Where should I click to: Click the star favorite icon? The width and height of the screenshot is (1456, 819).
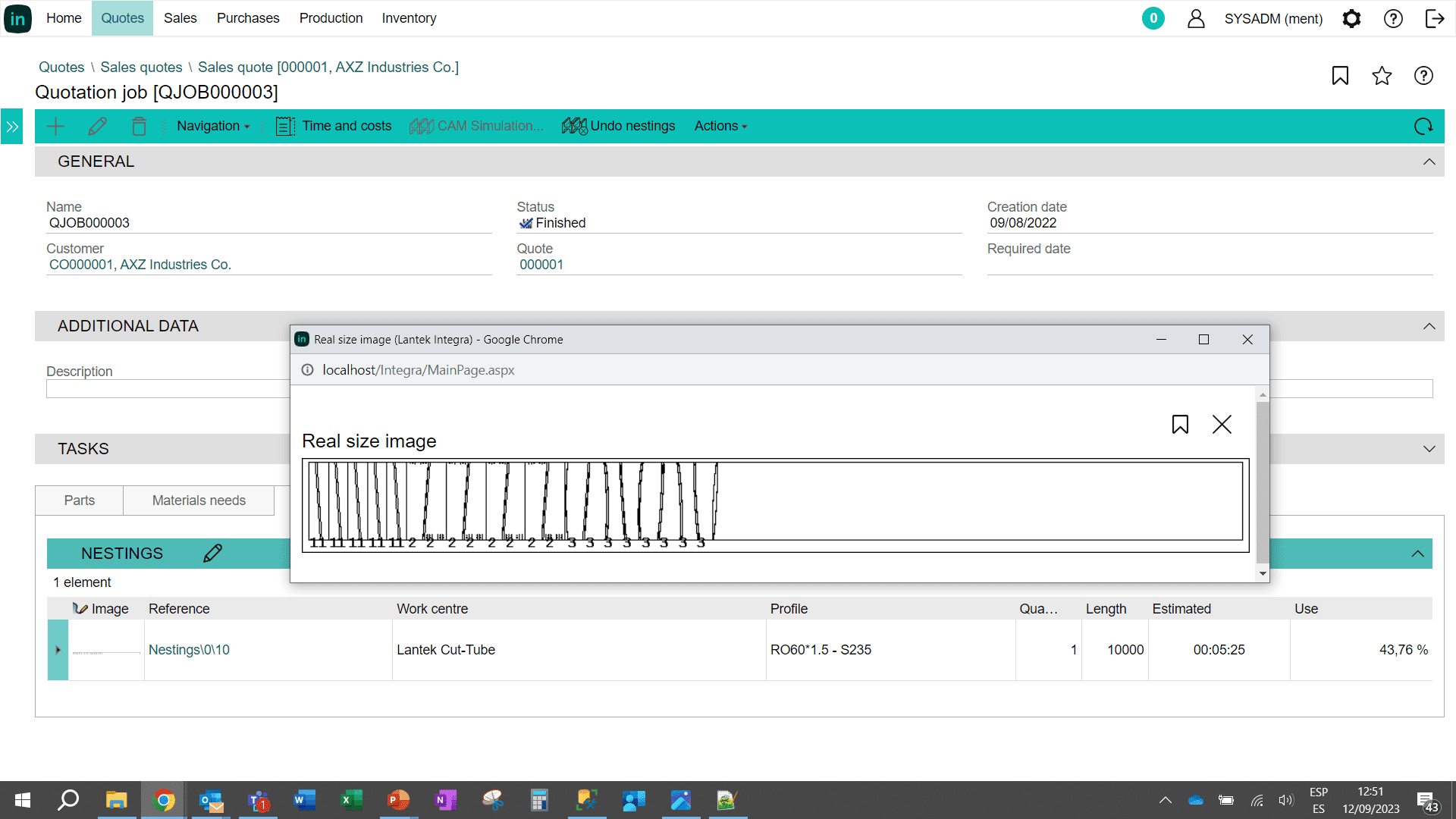[x=1382, y=76]
